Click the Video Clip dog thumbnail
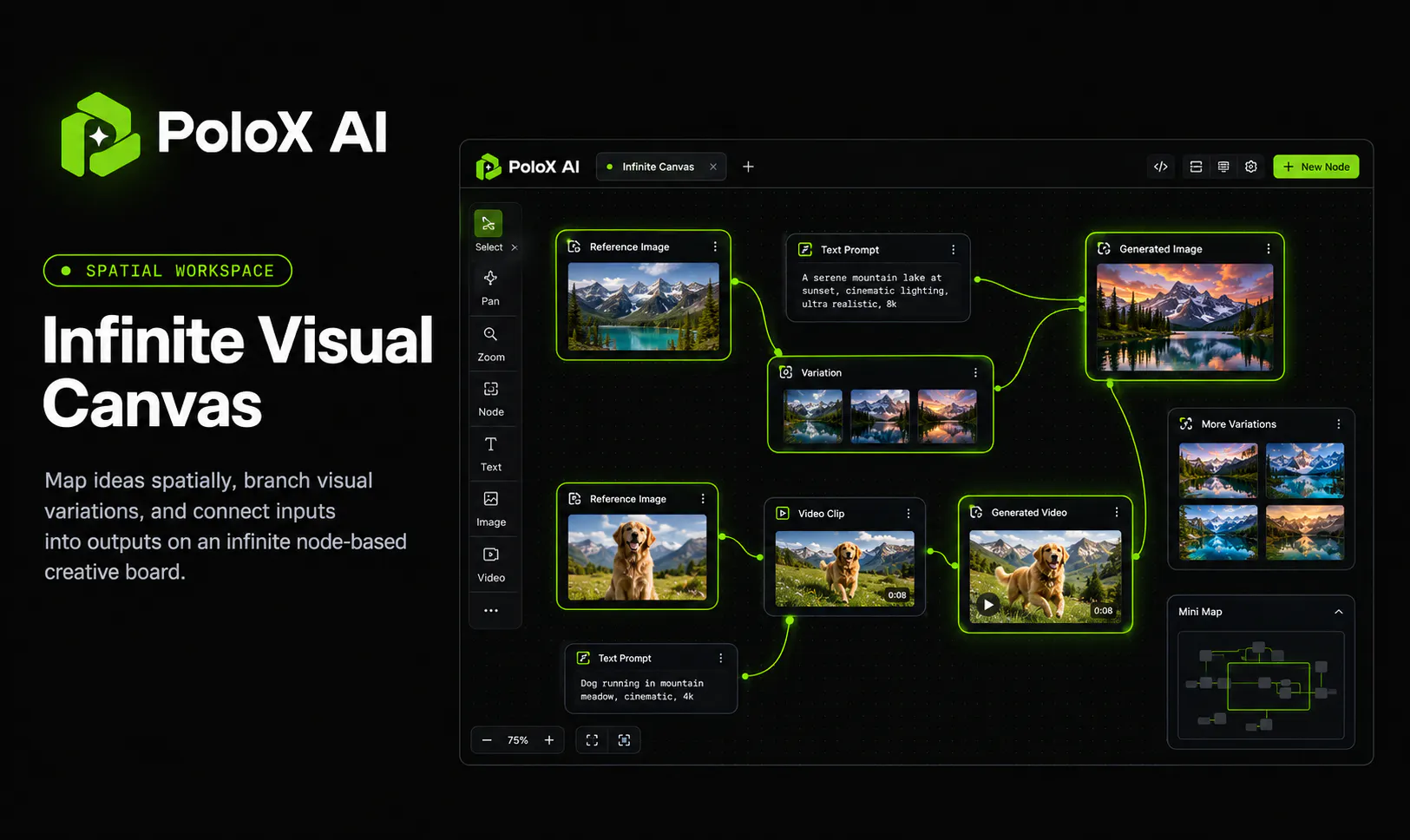Viewport: 1410px width, 840px height. 844,568
